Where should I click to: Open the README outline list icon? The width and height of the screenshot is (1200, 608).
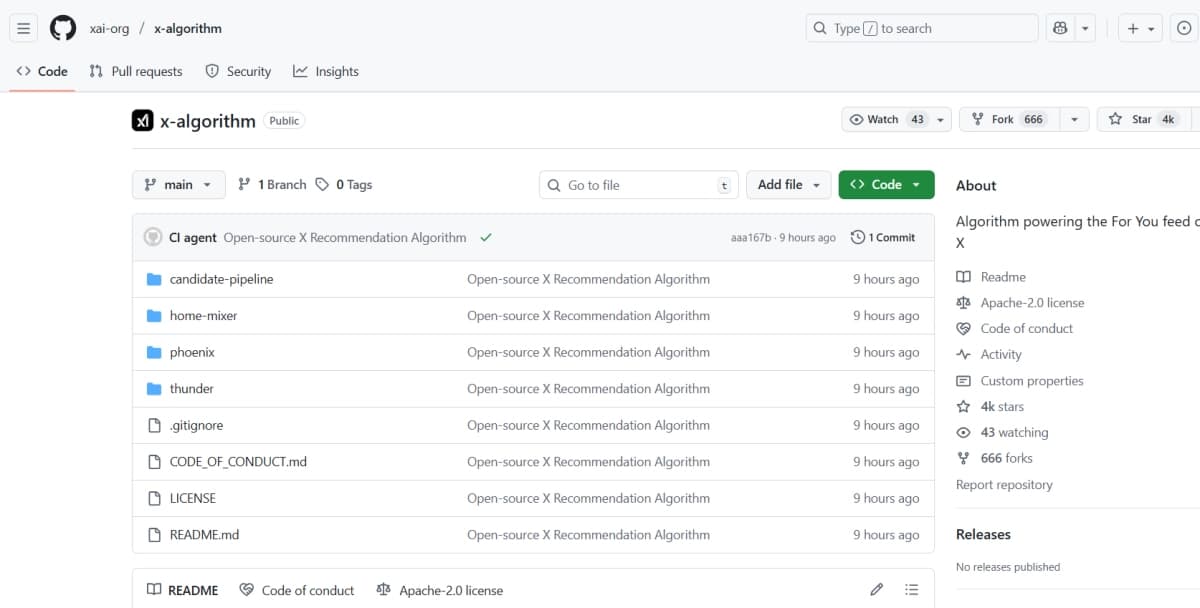click(x=911, y=590)
